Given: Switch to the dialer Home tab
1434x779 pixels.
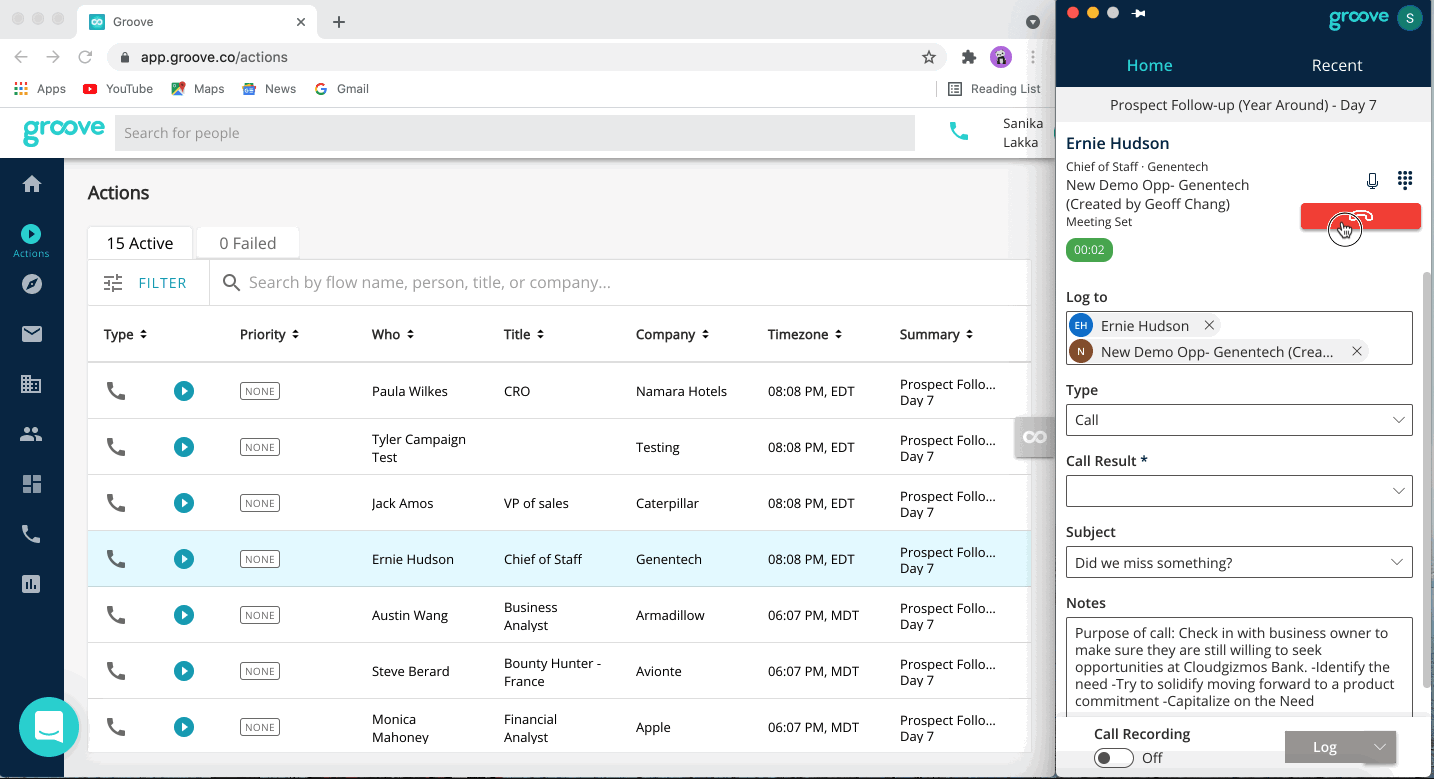Looking at the screenshot, I should coord(1149,65).
